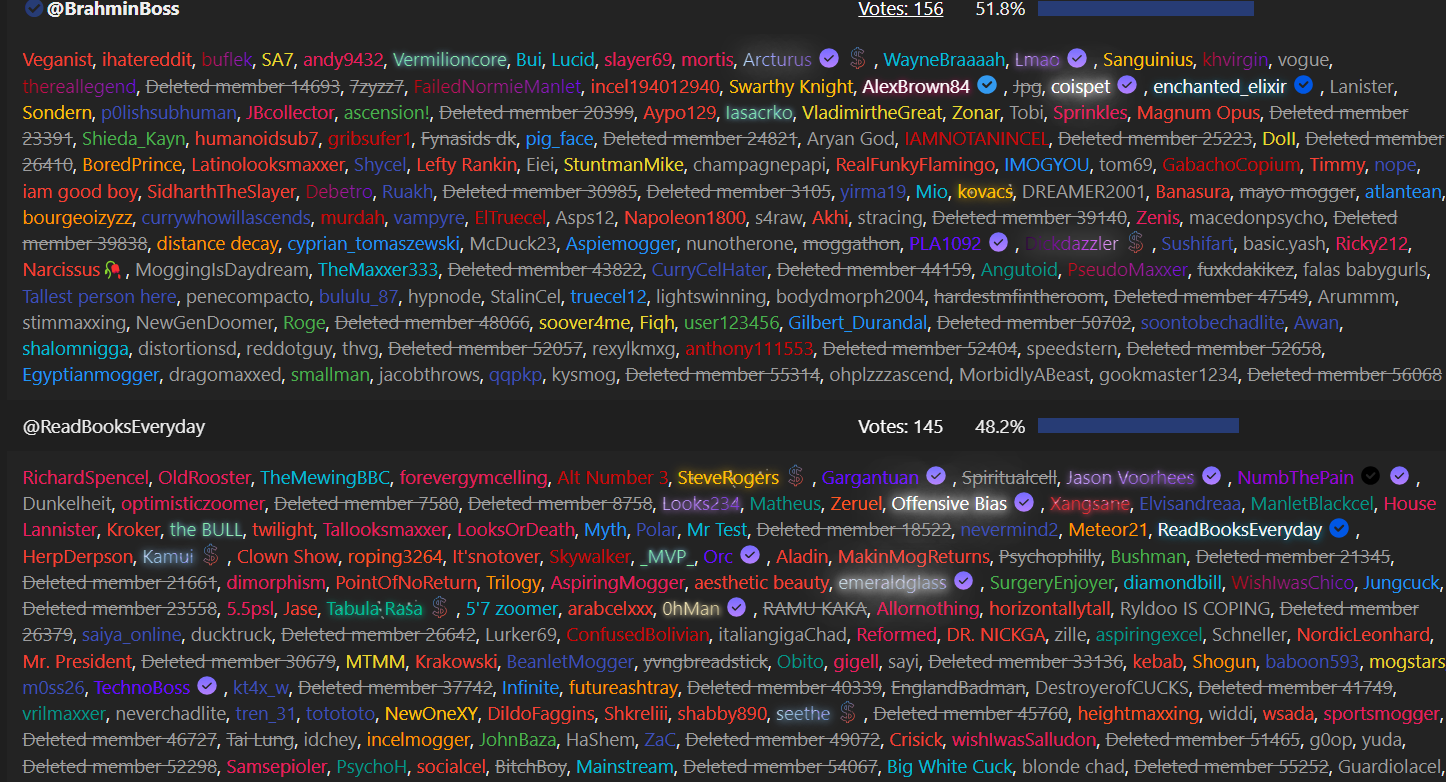Click the dollar icon next to Darkdazzler
Viewport: 1446px width, 782px height.
click(x=1135, y=243)
